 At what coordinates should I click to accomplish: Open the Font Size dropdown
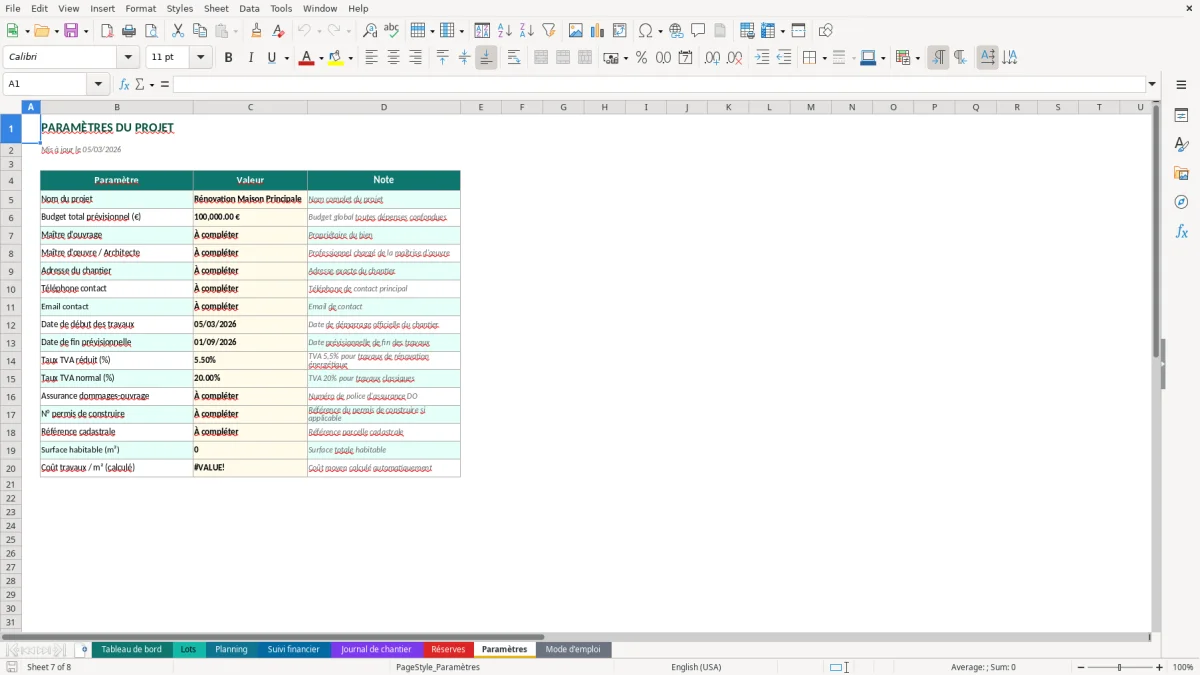pyautogui.click(x=201, y=58)
